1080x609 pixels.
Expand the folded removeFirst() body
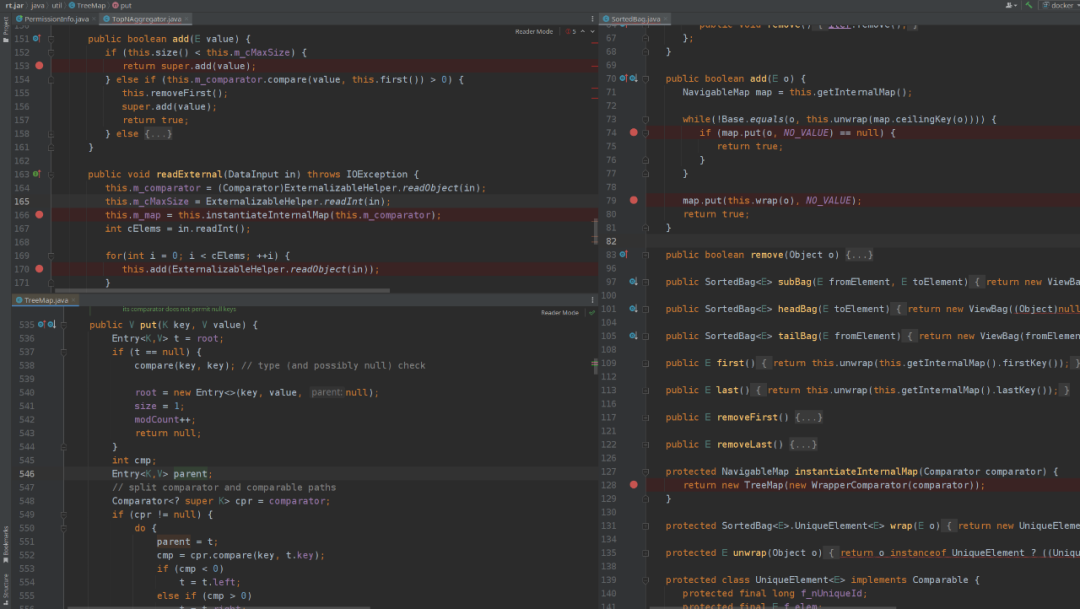808,417
